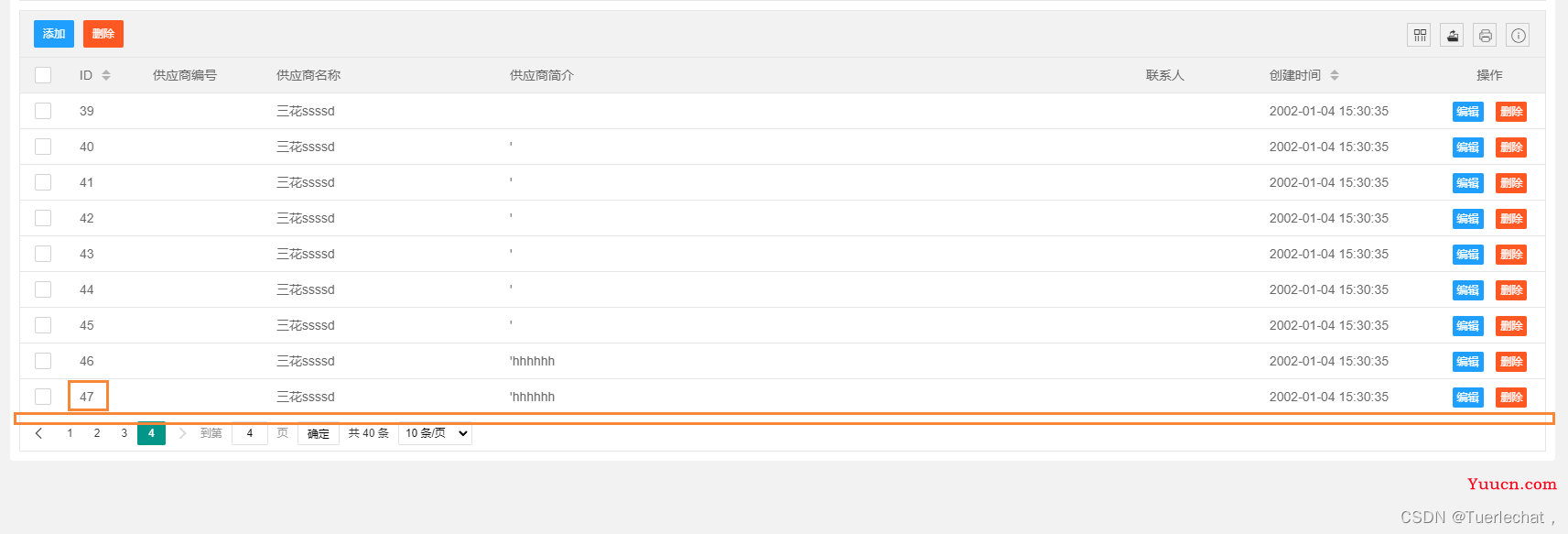Switch to page 2 in pagination
Image resolution: width=1568 pixels, height=534 pixels.
(97, 433)
